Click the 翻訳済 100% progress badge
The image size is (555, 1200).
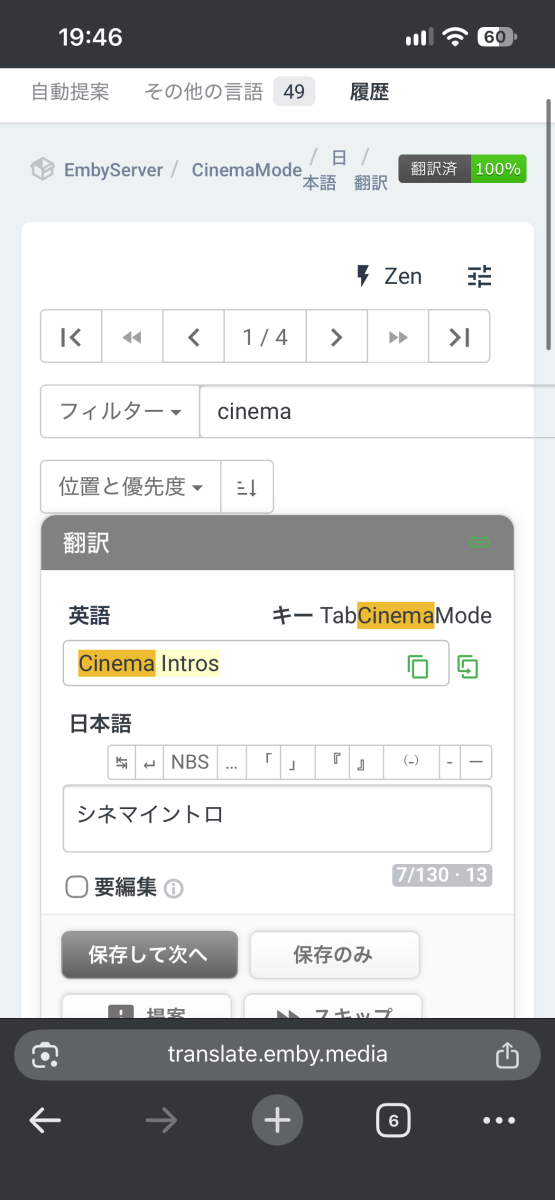(x=462, y=169)
